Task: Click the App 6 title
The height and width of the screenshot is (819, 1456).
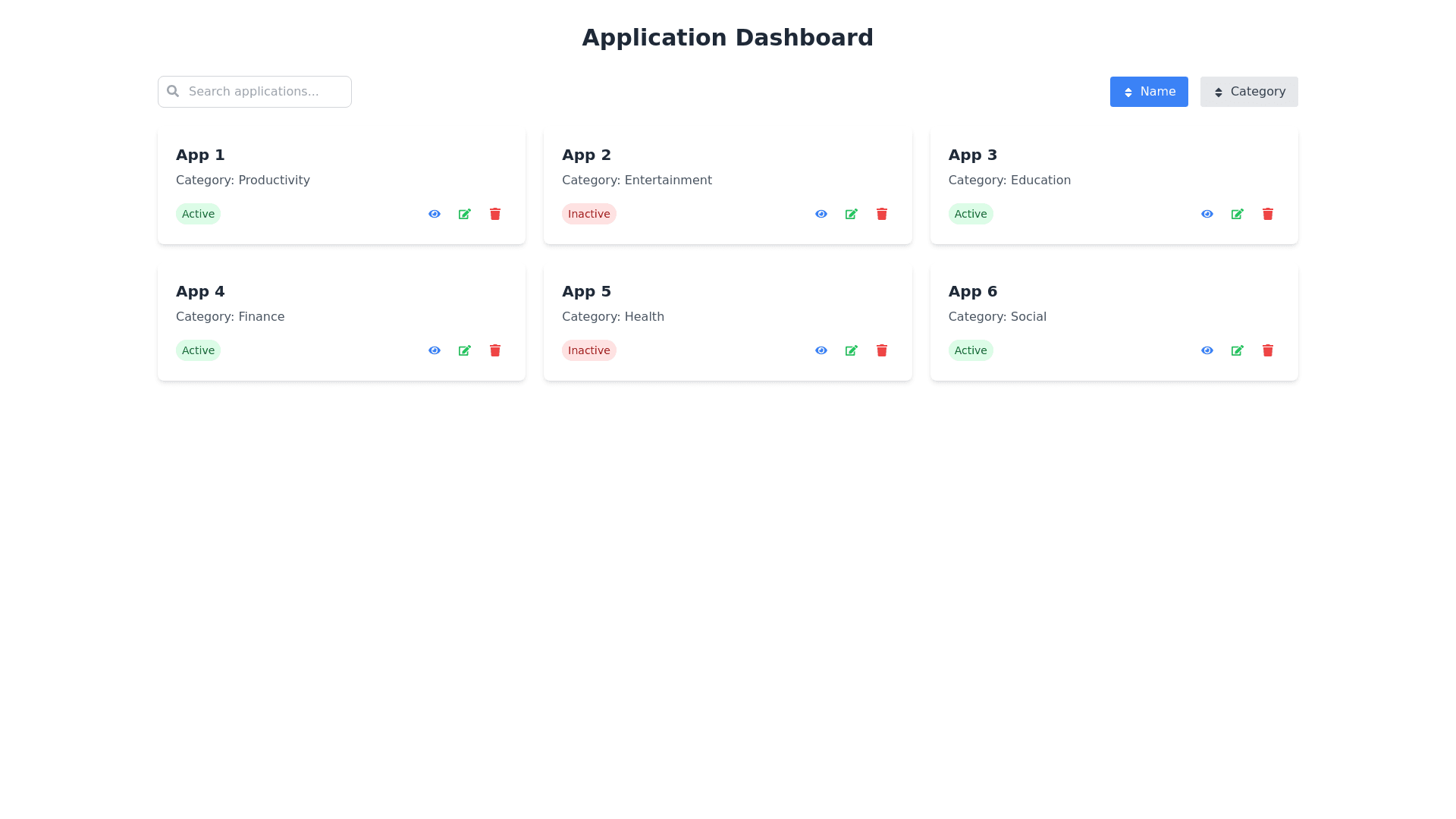Action: (972, 291)
